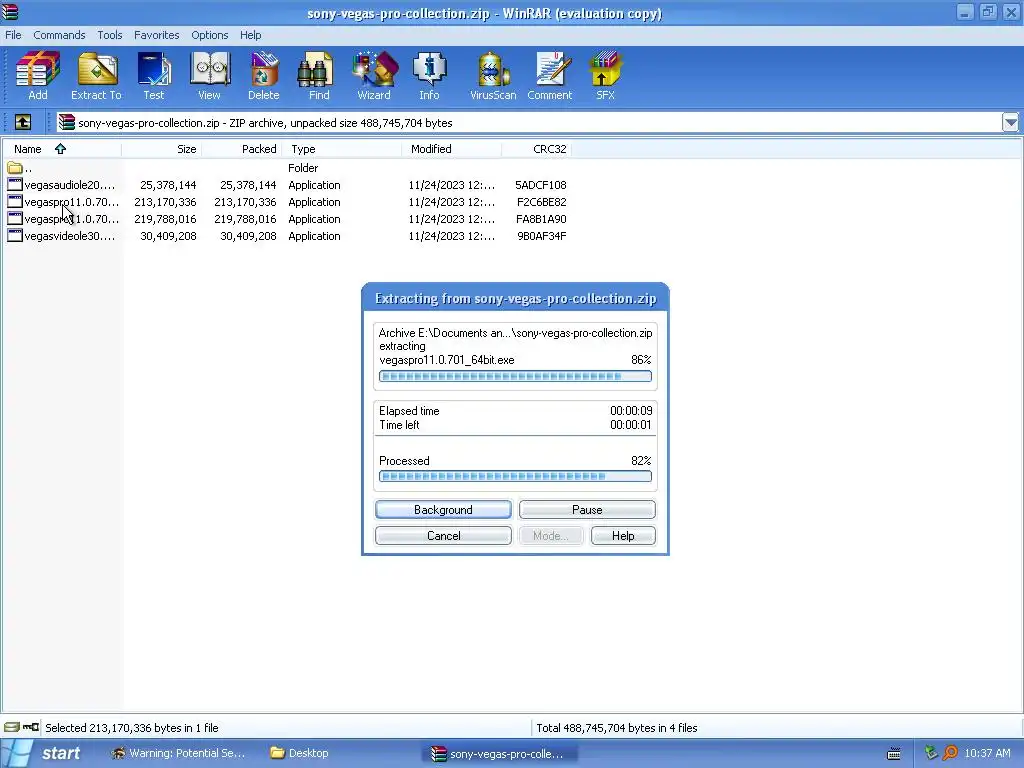Click CRC32 value F2C6BE82

(541, 202)
